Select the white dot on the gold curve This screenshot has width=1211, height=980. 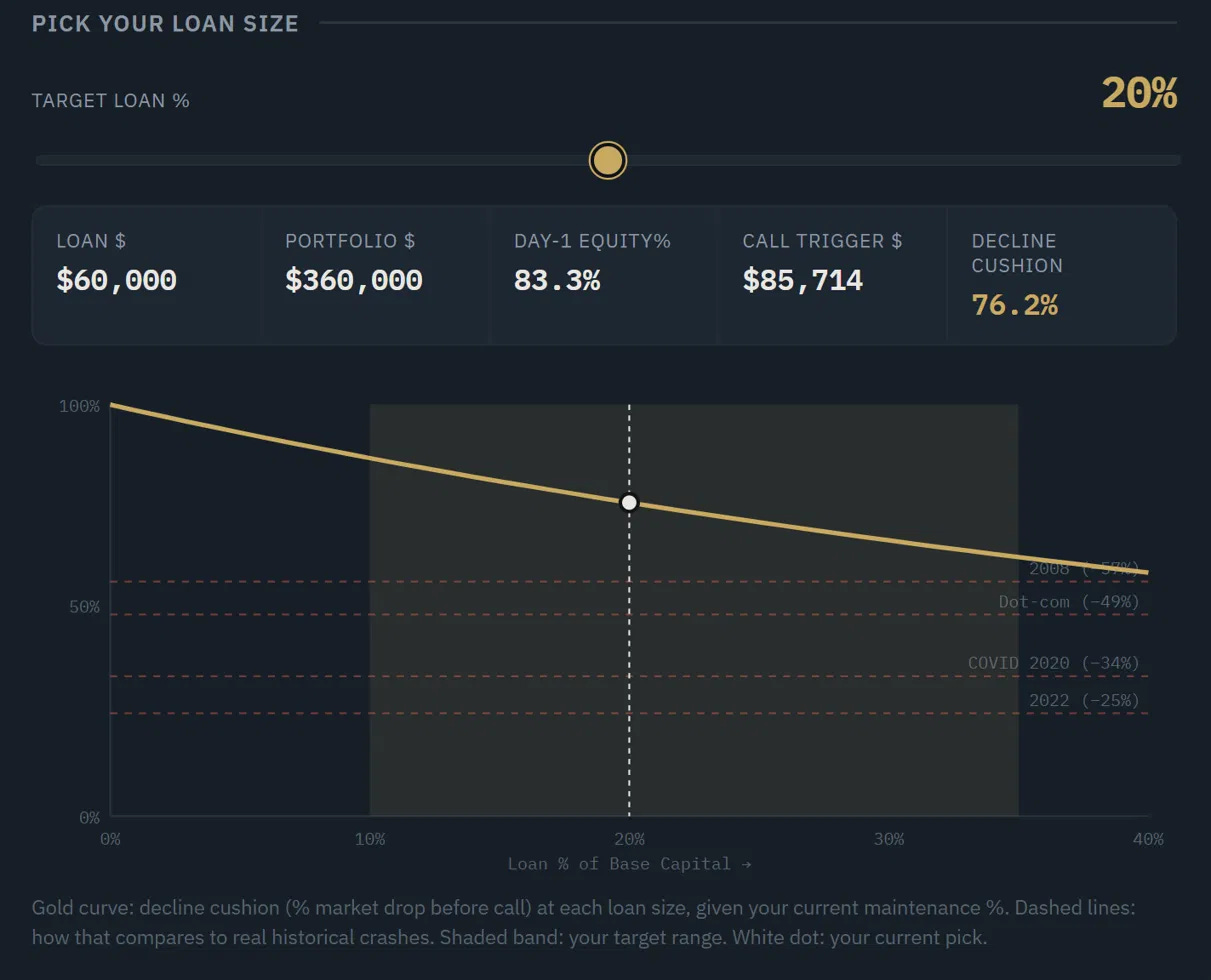(x=629, y=502)
